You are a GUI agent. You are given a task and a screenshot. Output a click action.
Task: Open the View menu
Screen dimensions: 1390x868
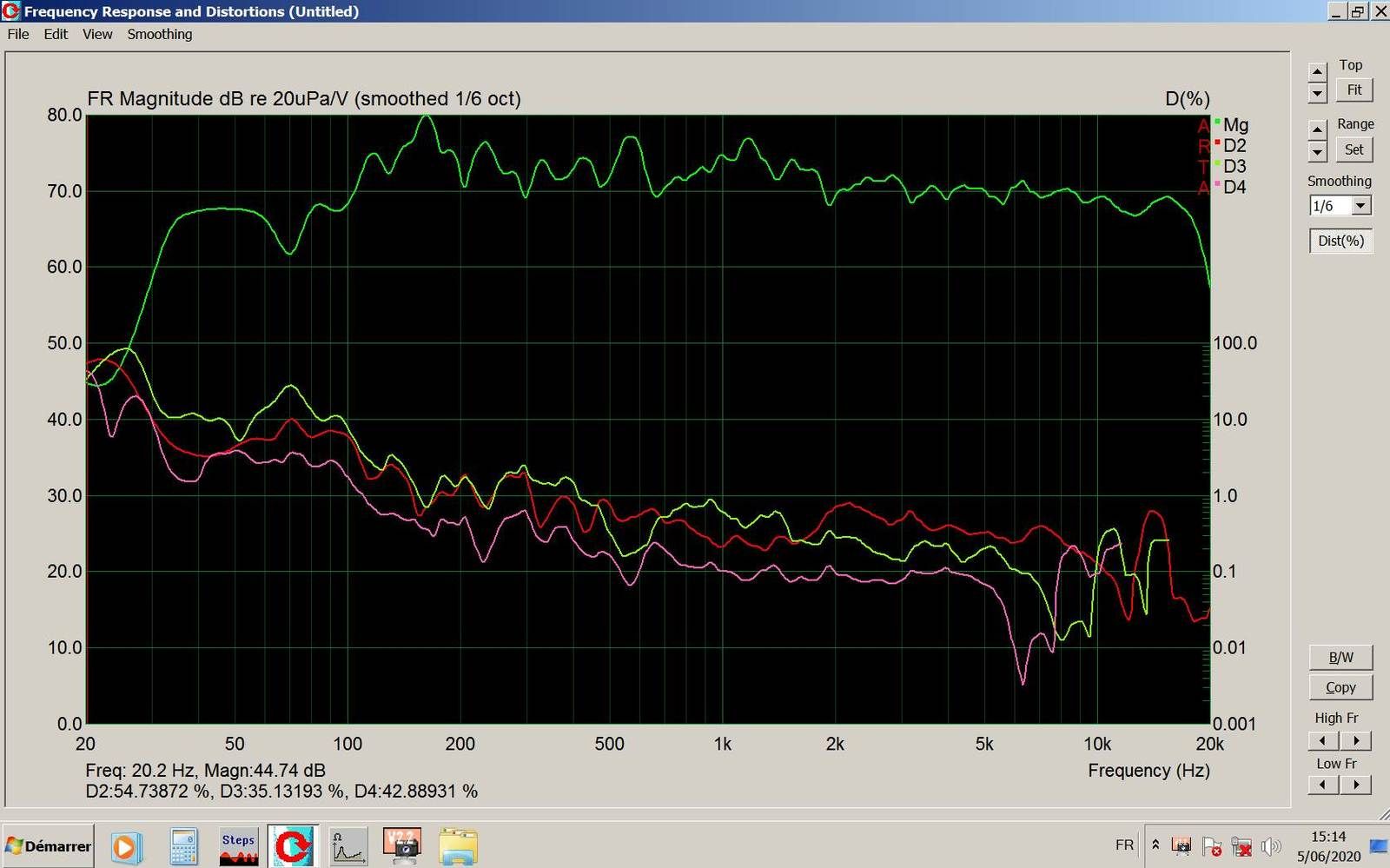(x=97, y=34)
